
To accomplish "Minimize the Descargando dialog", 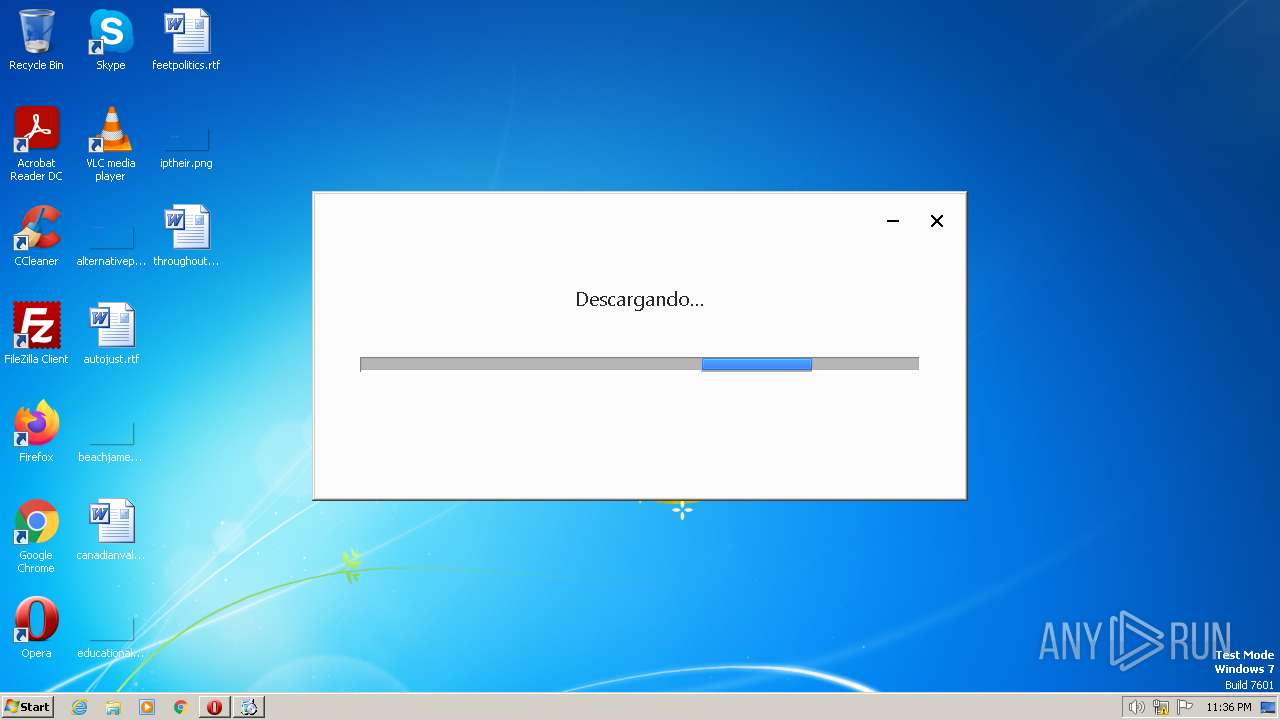I will tap(893, 221).
